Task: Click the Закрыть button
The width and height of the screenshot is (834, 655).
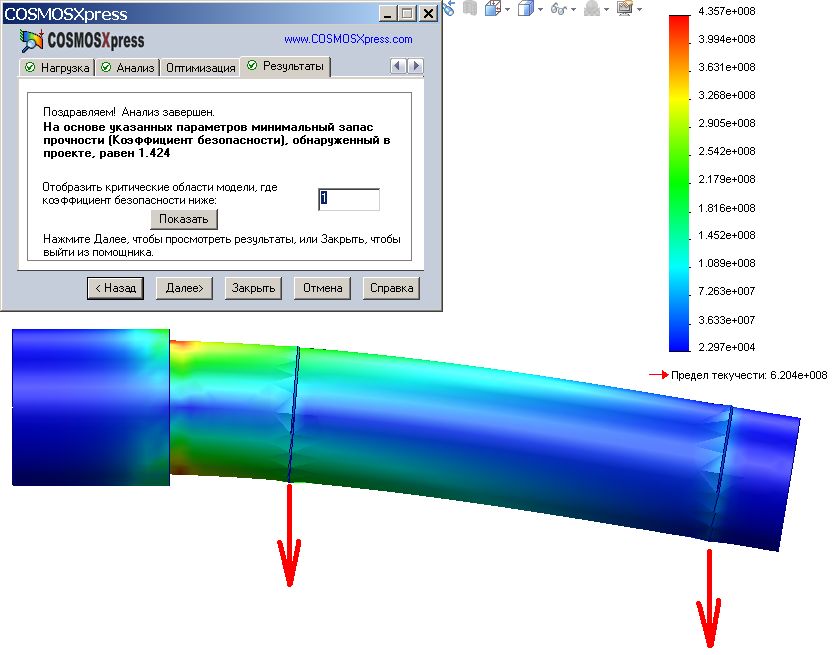Action: point(253,288)
